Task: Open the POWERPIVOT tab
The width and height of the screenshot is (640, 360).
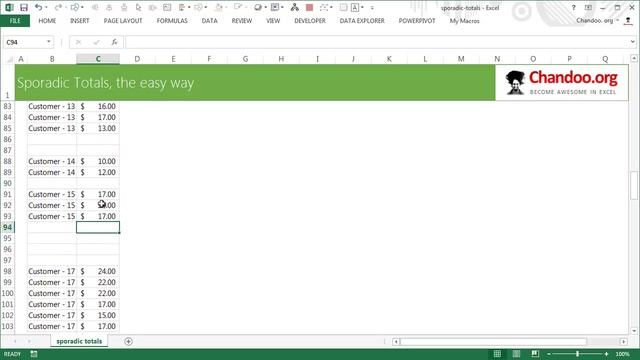Action: pyautogui.click(x=417, y=21)
